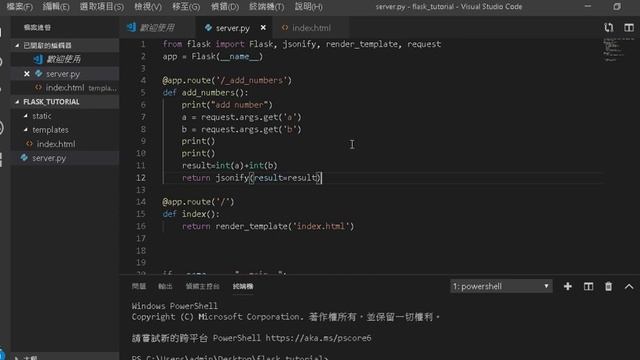This screenshot has height=360, width=640.
Task: Open the Problems panel tab (問題)
Action: [x=139, y=286]
